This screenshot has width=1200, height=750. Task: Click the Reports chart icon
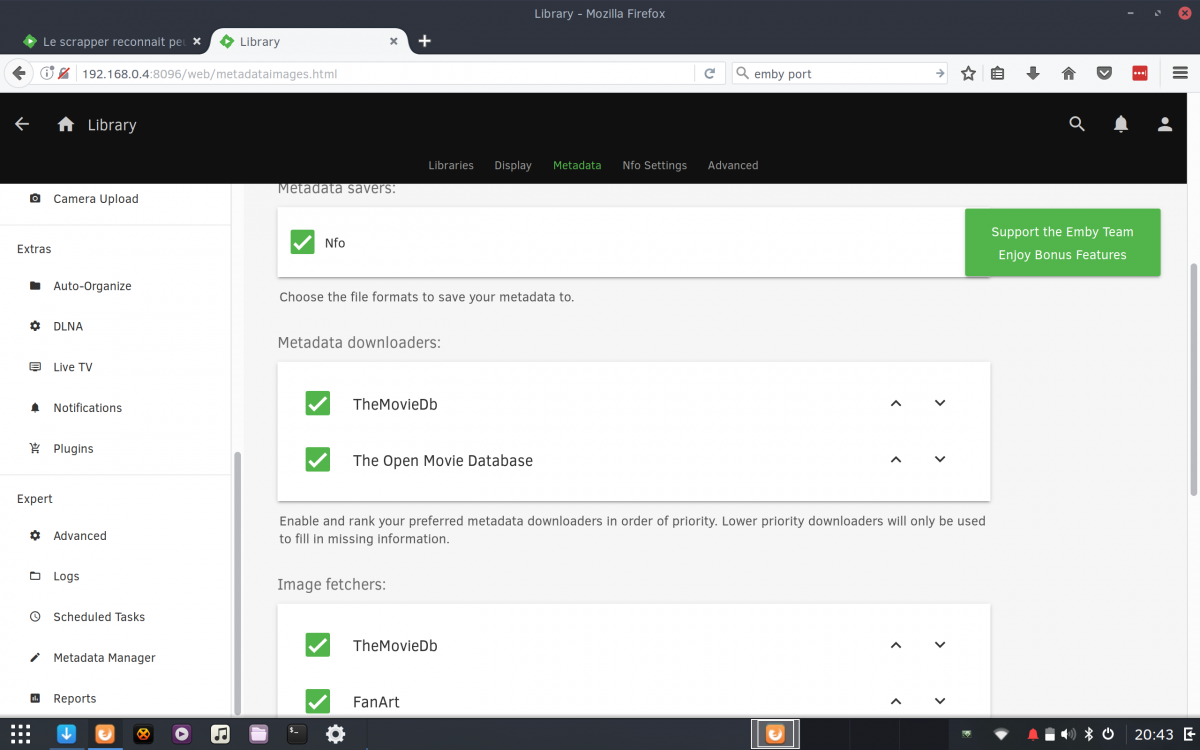[x=35, y=699]
